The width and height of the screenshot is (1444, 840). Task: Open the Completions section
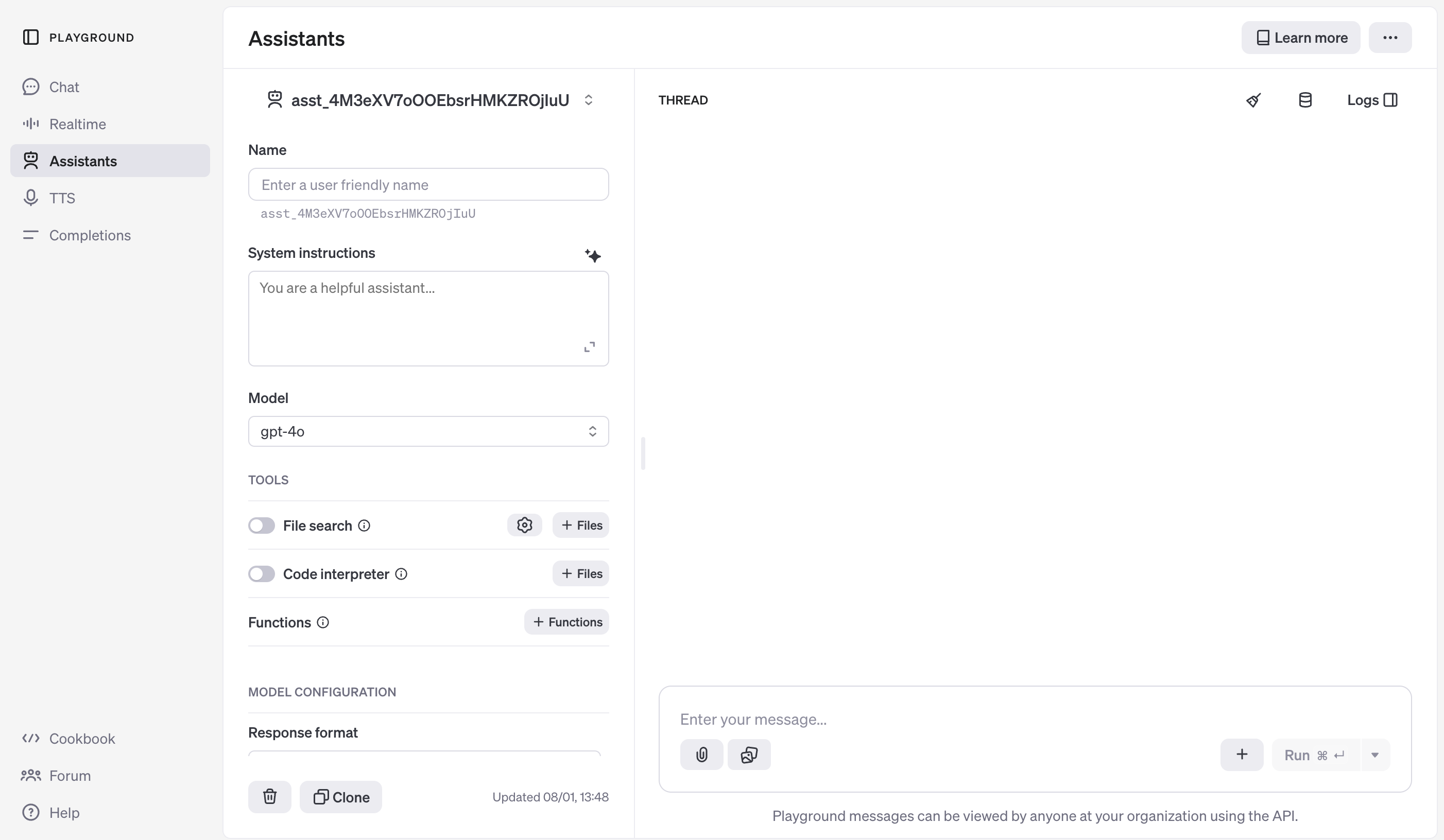point(90,235)
